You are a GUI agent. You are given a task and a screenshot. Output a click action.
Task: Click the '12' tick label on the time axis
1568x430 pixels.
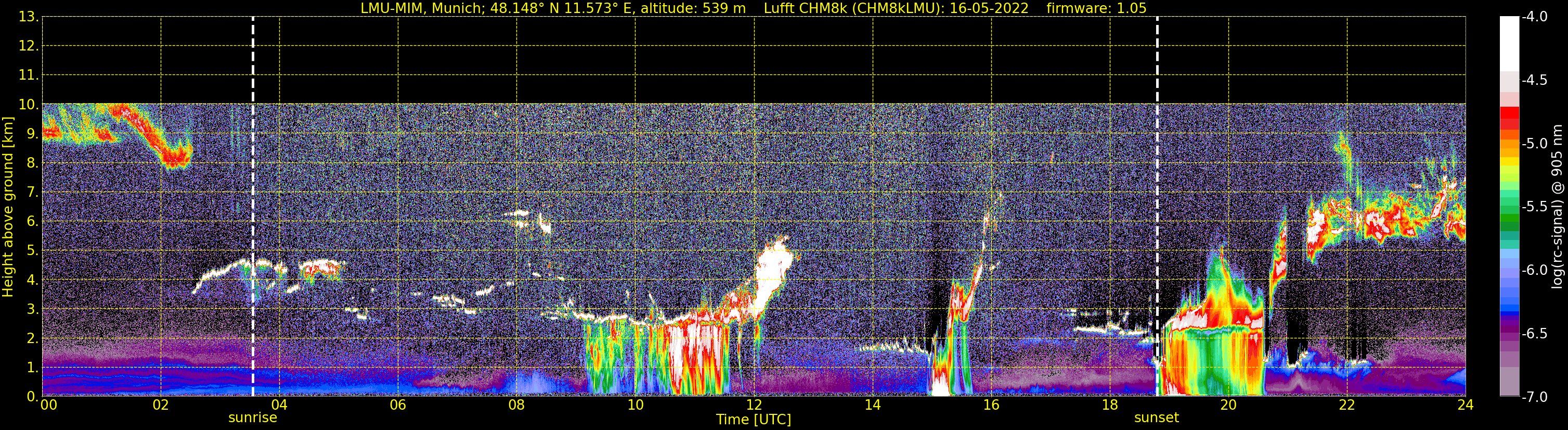point(754,405)
